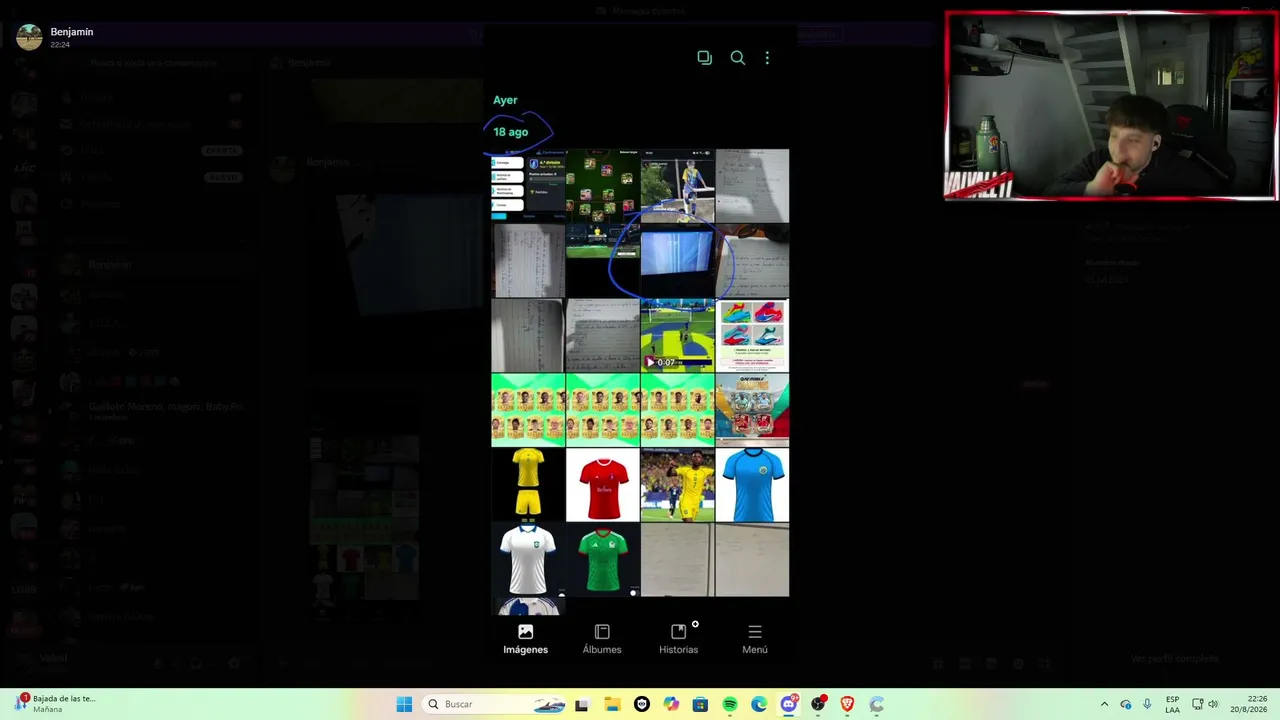Open the monitor photo thumbnail

click(678, 260)
